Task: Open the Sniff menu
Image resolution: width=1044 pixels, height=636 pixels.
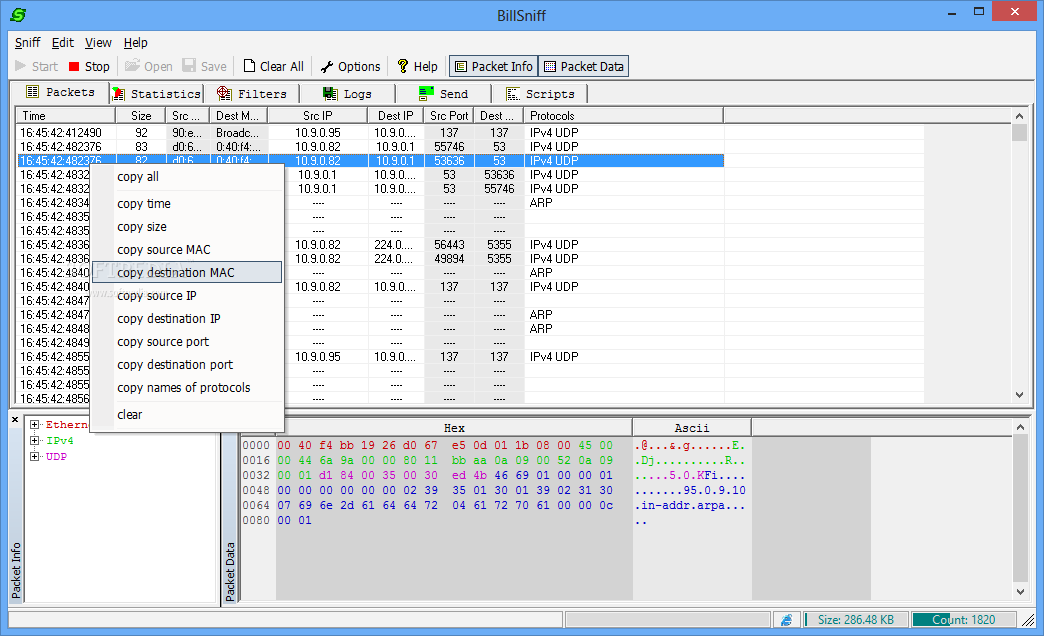Action: tap(27, 43)
